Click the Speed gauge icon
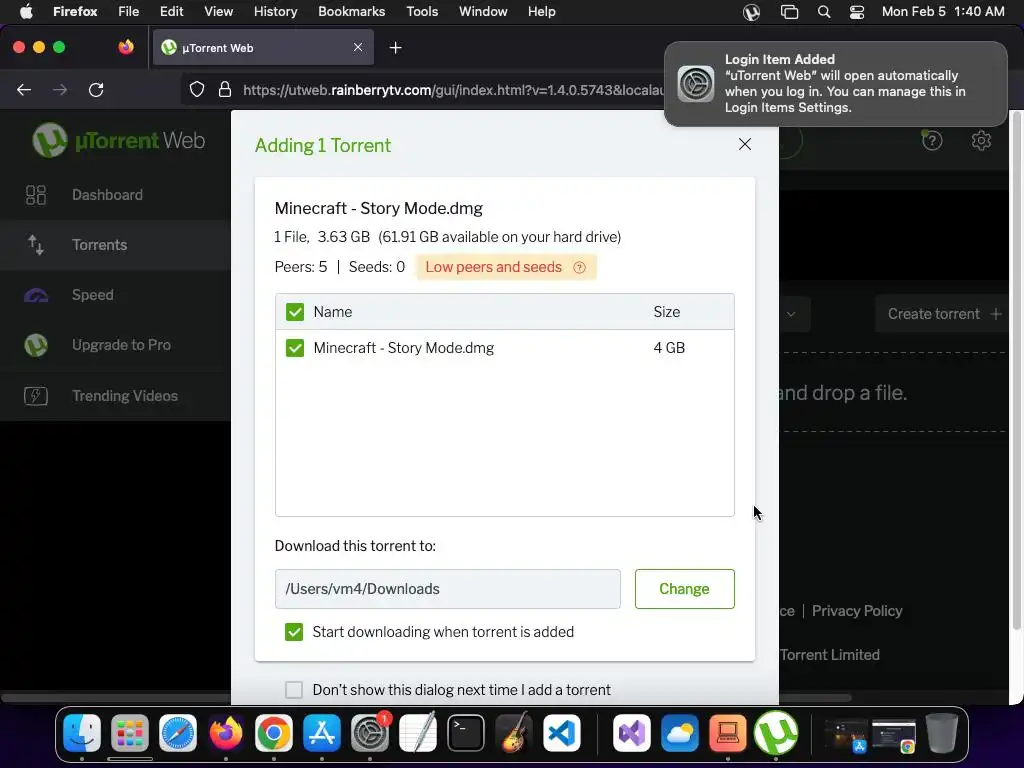 click(36, 296)
